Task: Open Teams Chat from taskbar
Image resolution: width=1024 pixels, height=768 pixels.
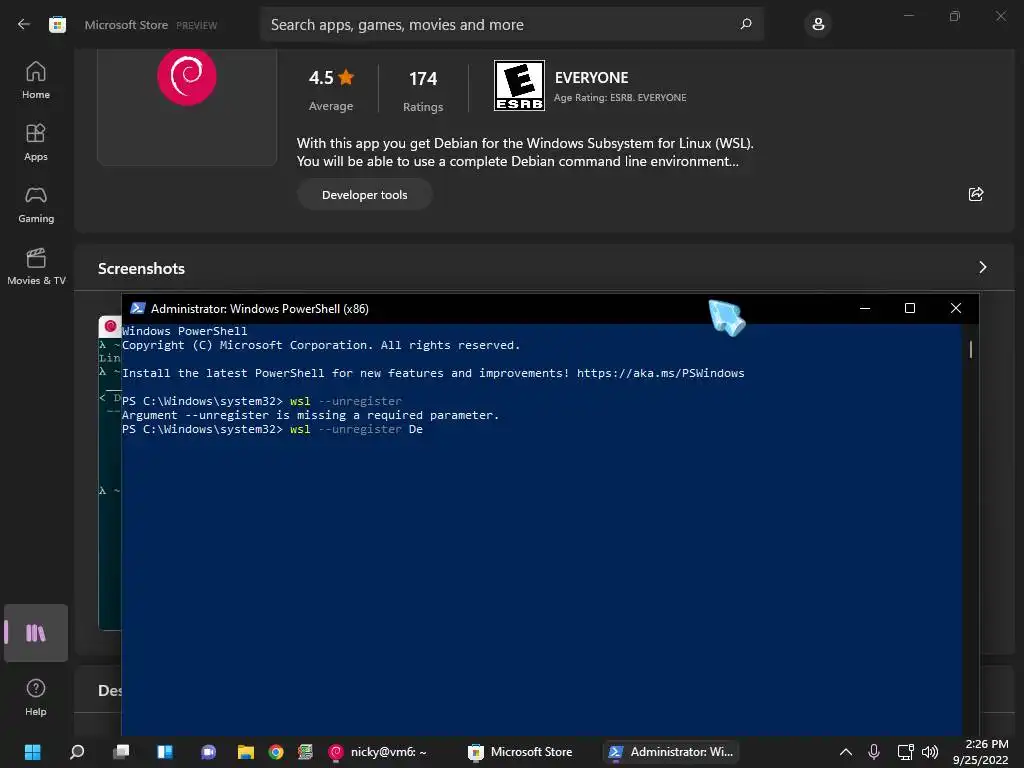Action: tap(208, 752)
